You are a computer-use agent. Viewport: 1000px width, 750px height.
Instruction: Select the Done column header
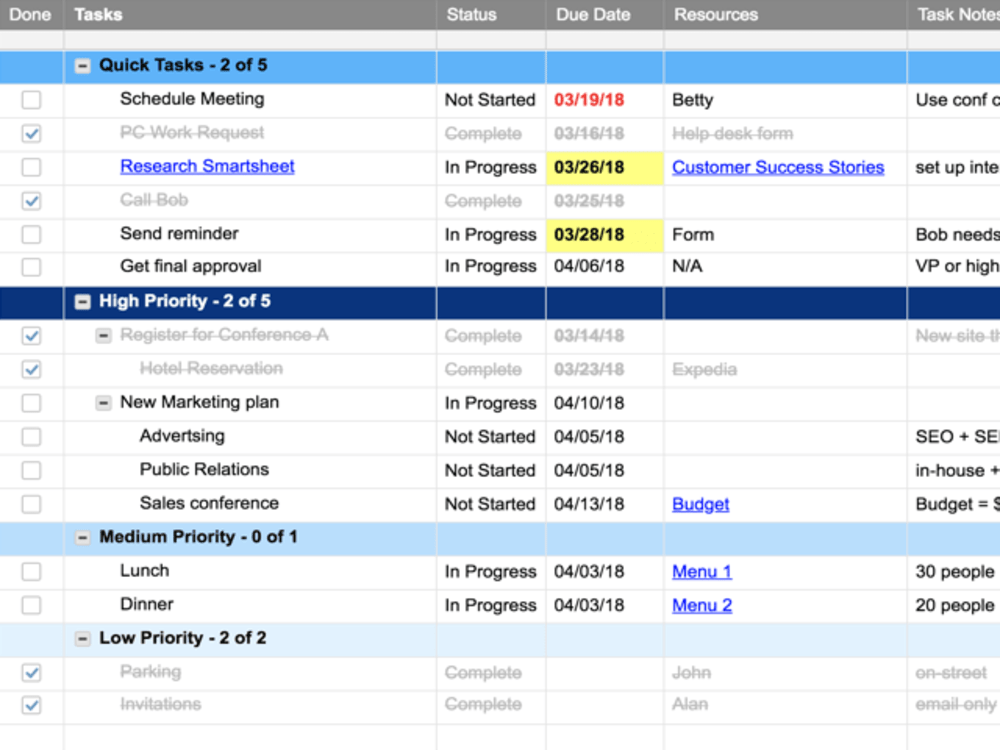(x=31, y=15)
